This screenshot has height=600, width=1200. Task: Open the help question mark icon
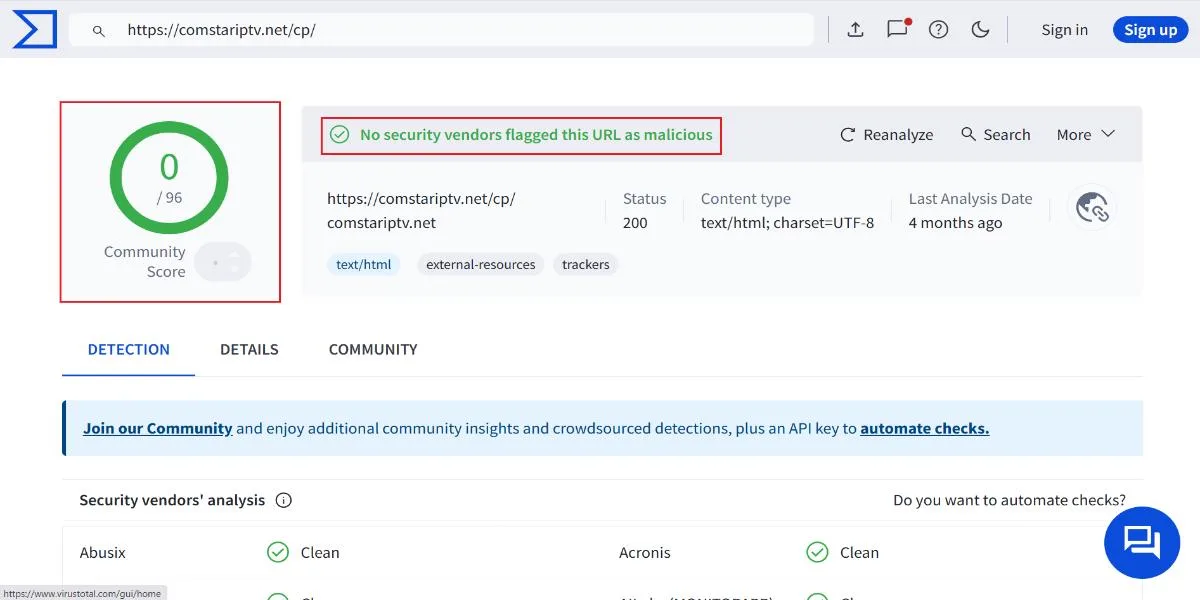coord(938,30)
